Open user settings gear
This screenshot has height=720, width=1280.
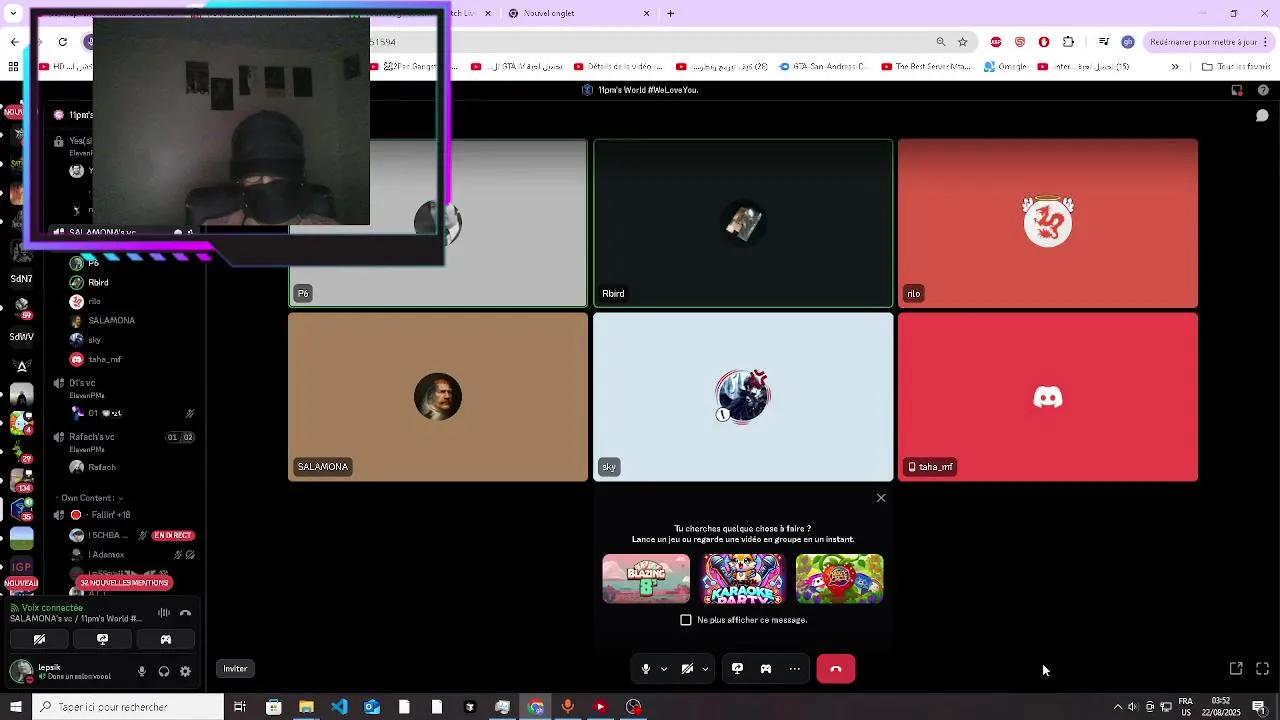click(x=185, y=672)
